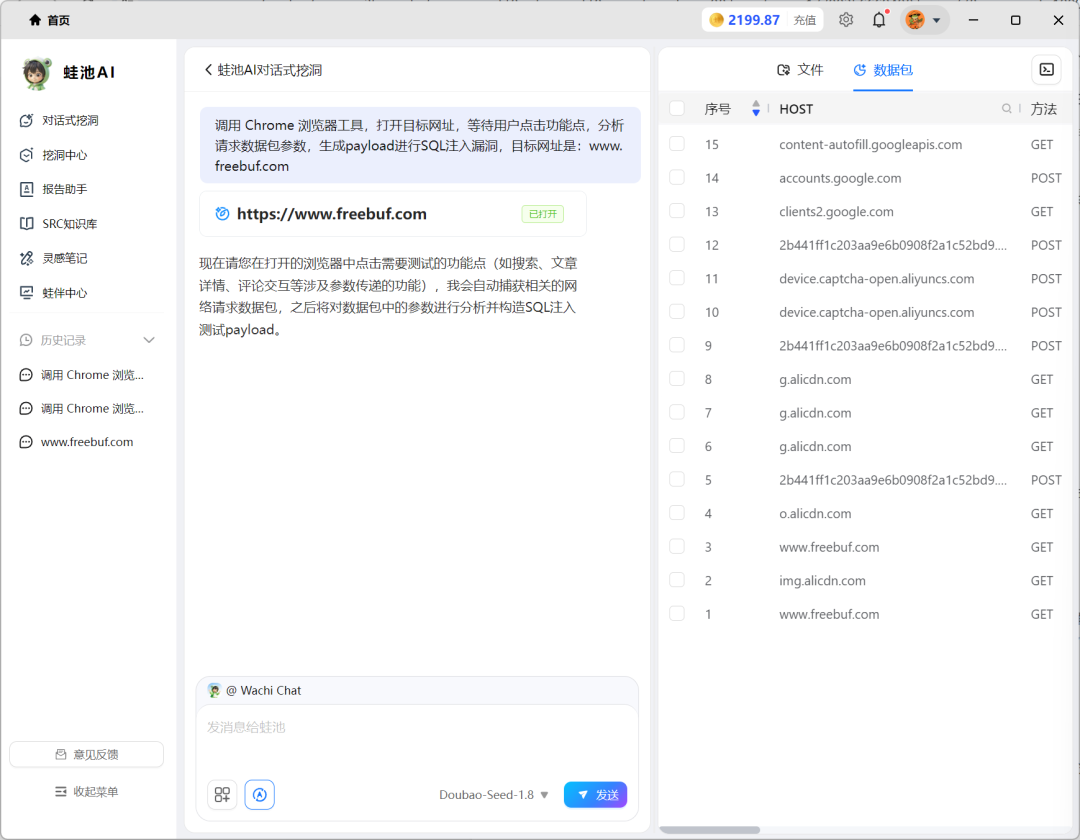The width and height of the screenshot is (1080, 840).
Task: Open 灵感笔记 from the sidebar
Action: 68,257
